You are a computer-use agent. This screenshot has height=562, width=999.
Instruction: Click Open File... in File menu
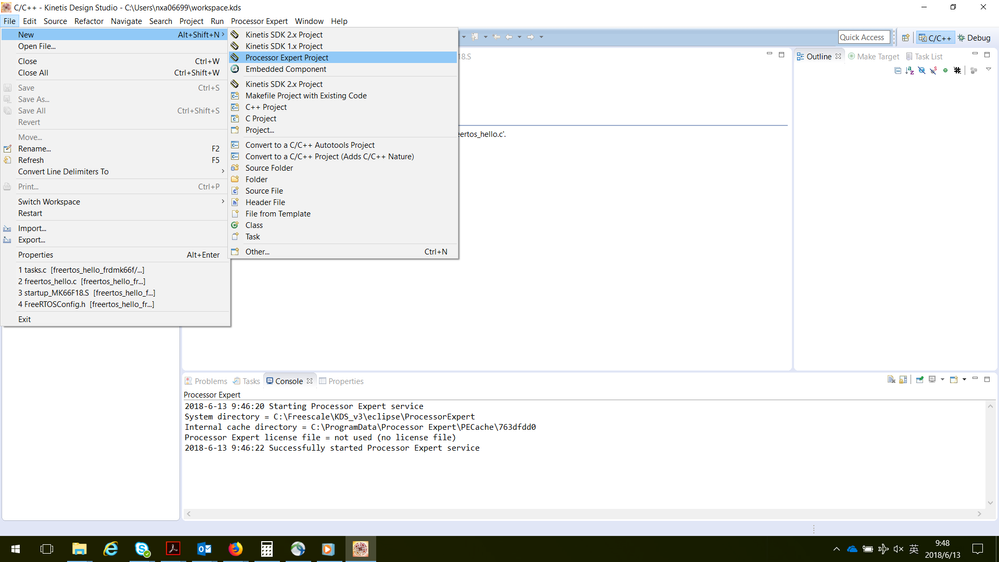[115, 46]
